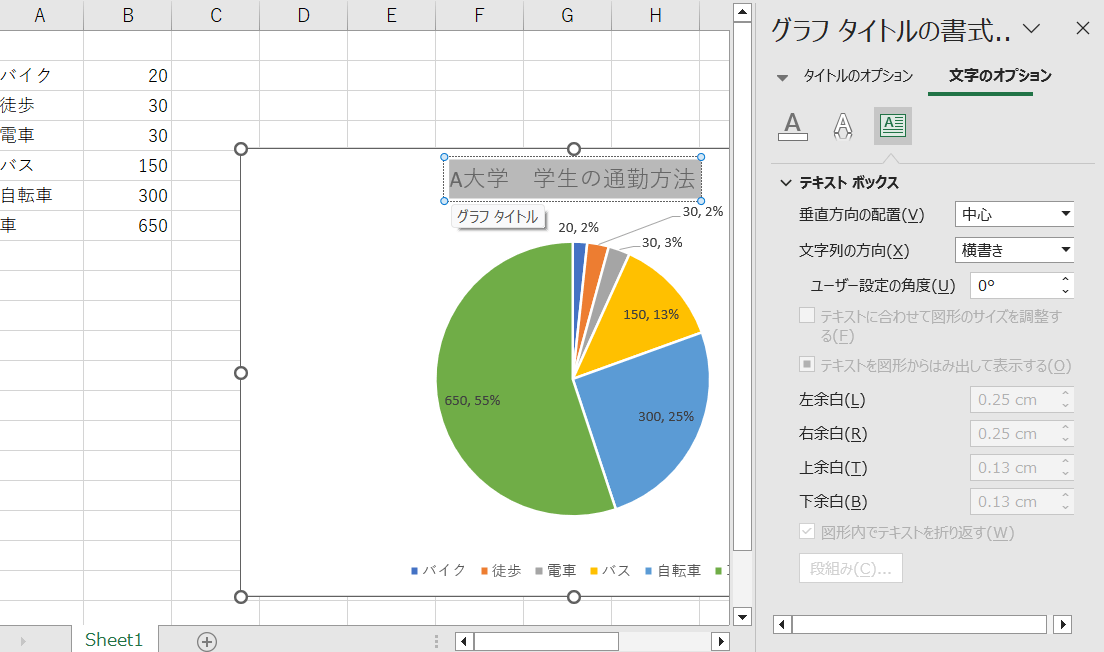Click the 右余白 margin field
Screen dimensions: 1104x652
1013,434
